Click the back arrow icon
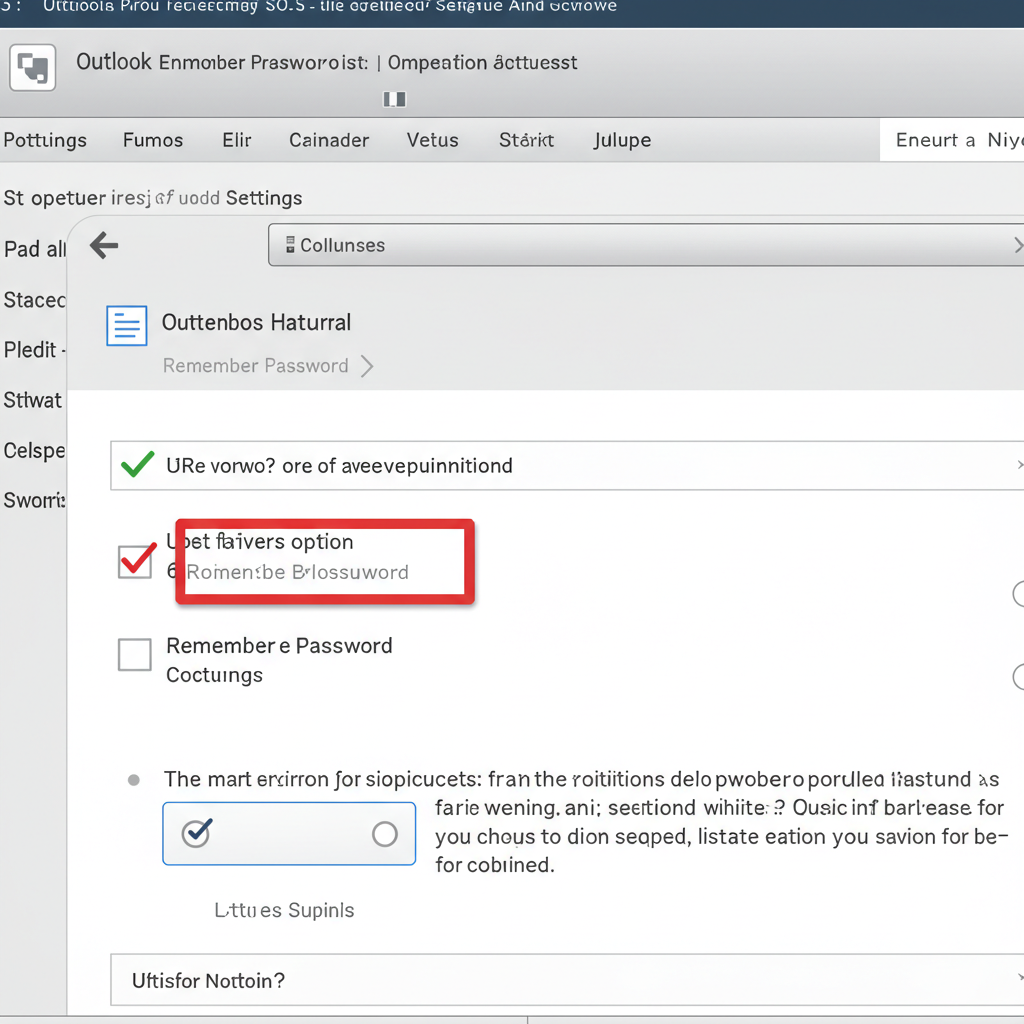 click(104, 246)
